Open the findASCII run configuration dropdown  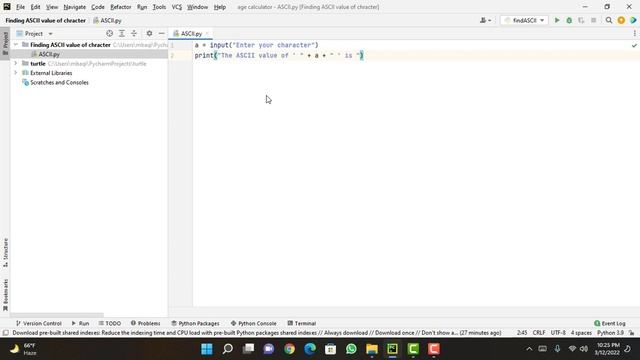pyautogui.click(x=524, y=20)
